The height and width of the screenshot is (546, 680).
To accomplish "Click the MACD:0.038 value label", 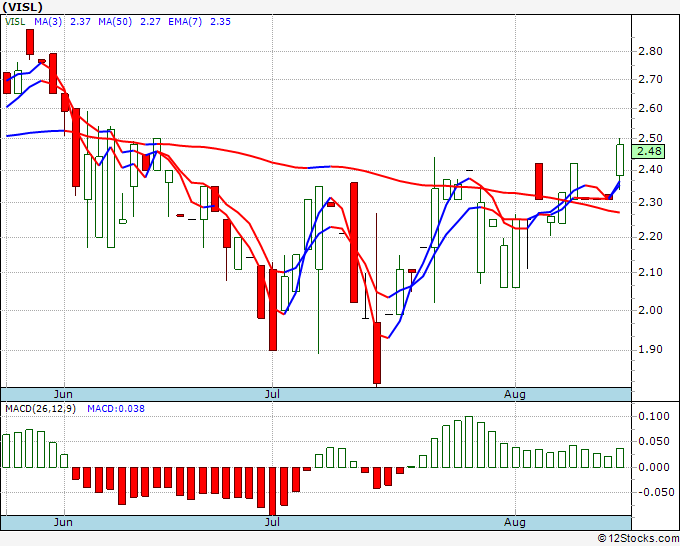I will tap(116, 409).
